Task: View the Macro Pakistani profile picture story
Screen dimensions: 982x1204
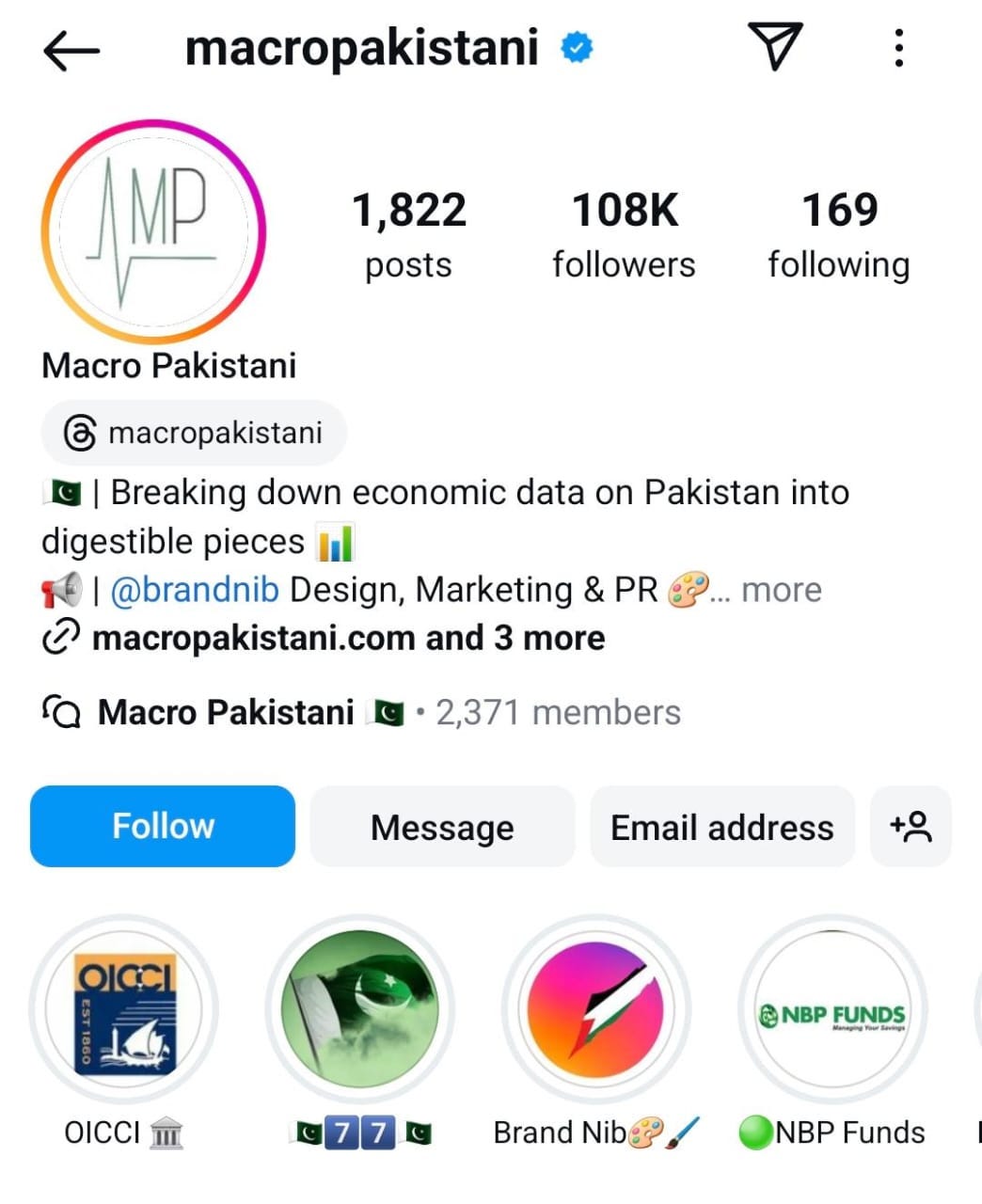Action: click(x=154, y=230)
